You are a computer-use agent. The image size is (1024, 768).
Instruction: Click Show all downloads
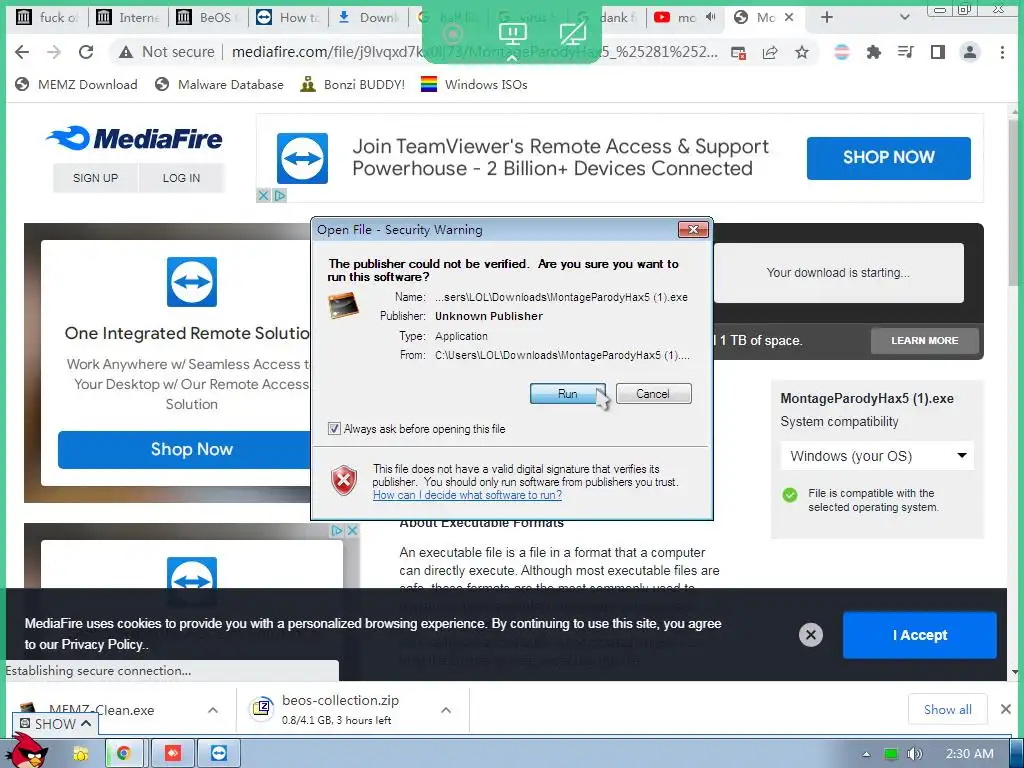click(x=948, y=709)
